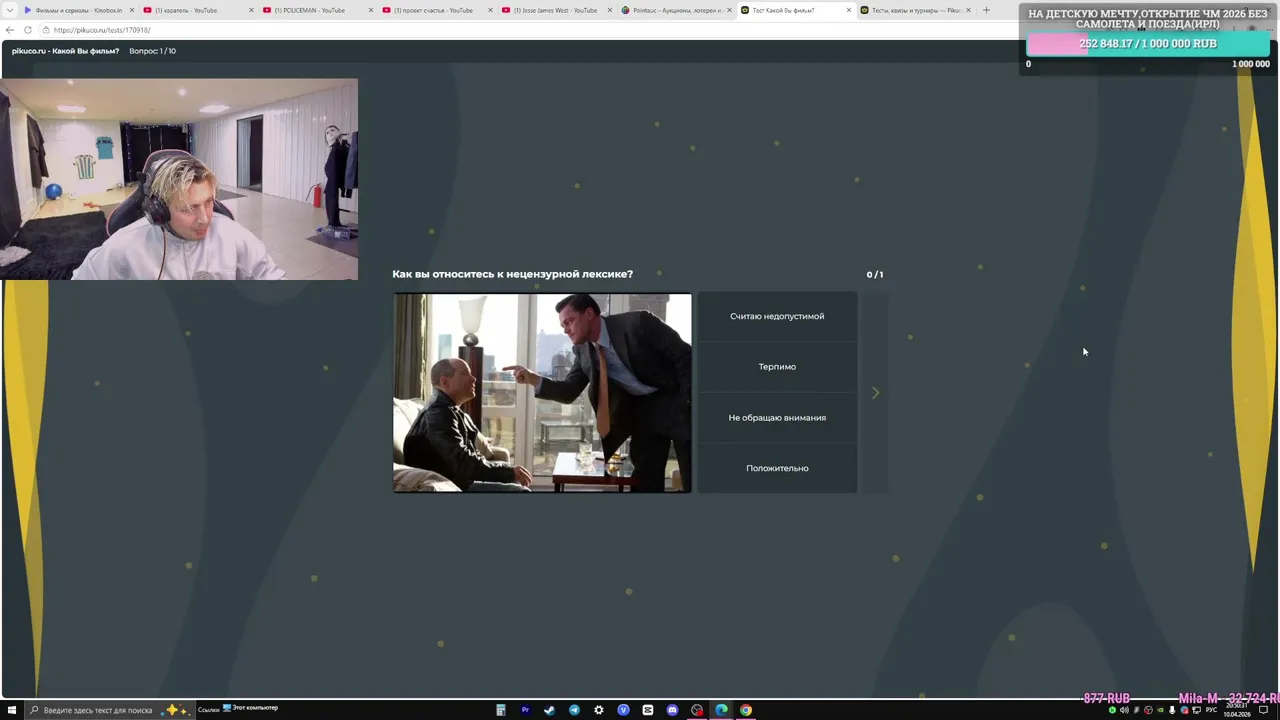Open the volume speaker tray icon
The height and width of the screenshot is (720, 1280).
click(1124, 710)
